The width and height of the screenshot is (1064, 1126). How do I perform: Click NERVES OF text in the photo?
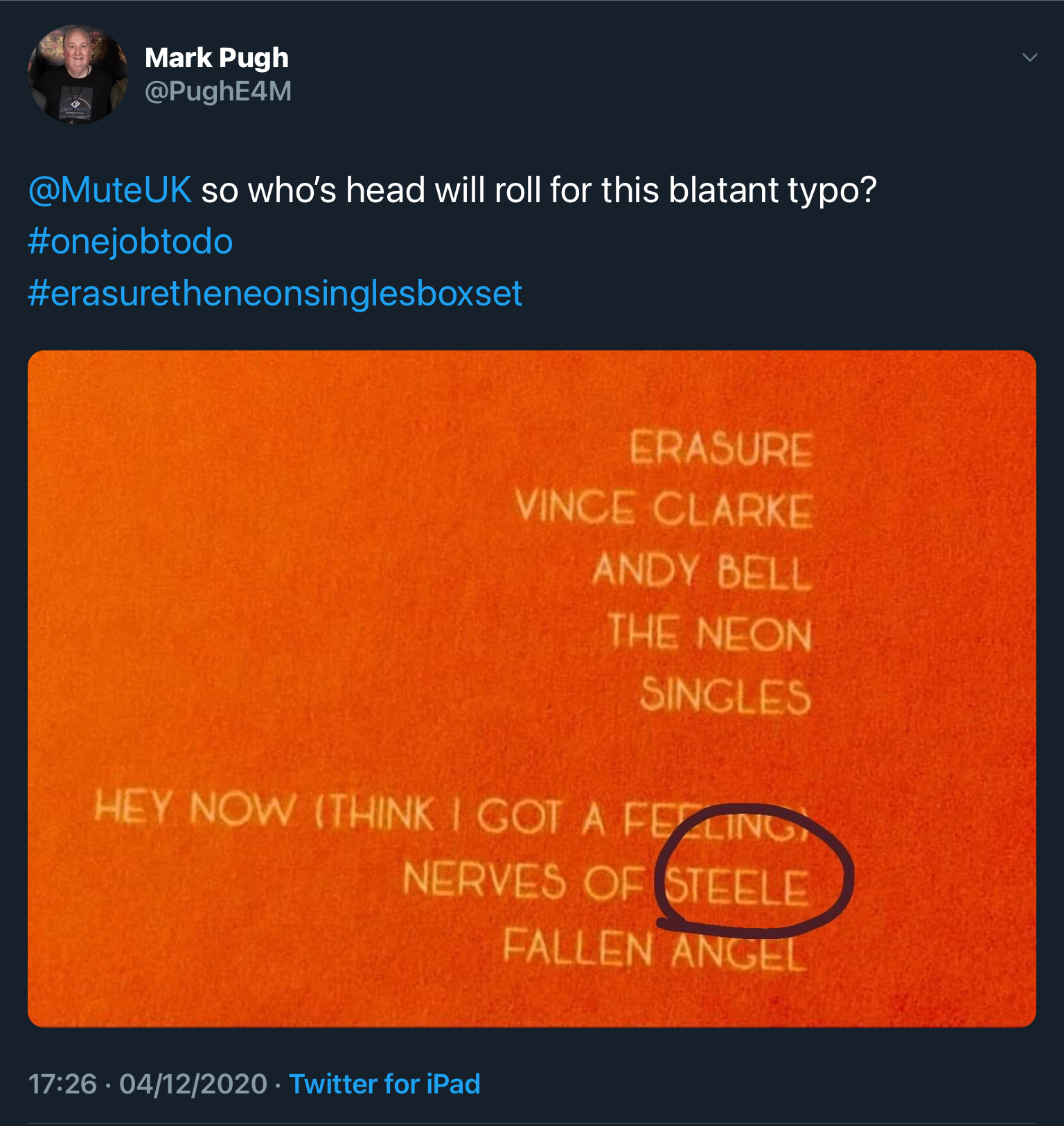pyautogui.click(x=523, y=881)
